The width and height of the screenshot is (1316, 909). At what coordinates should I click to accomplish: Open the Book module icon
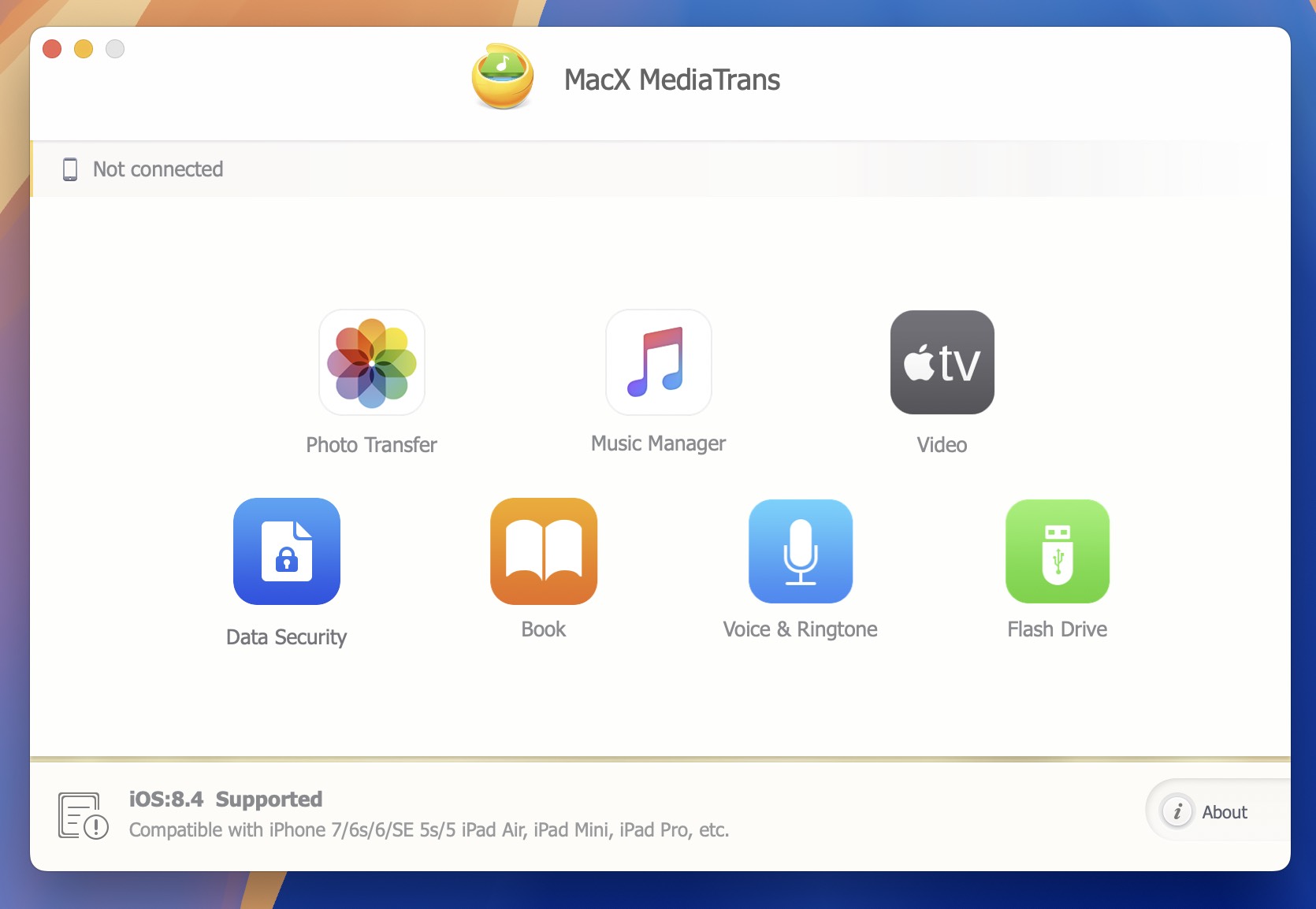click(x=544, y=551)
